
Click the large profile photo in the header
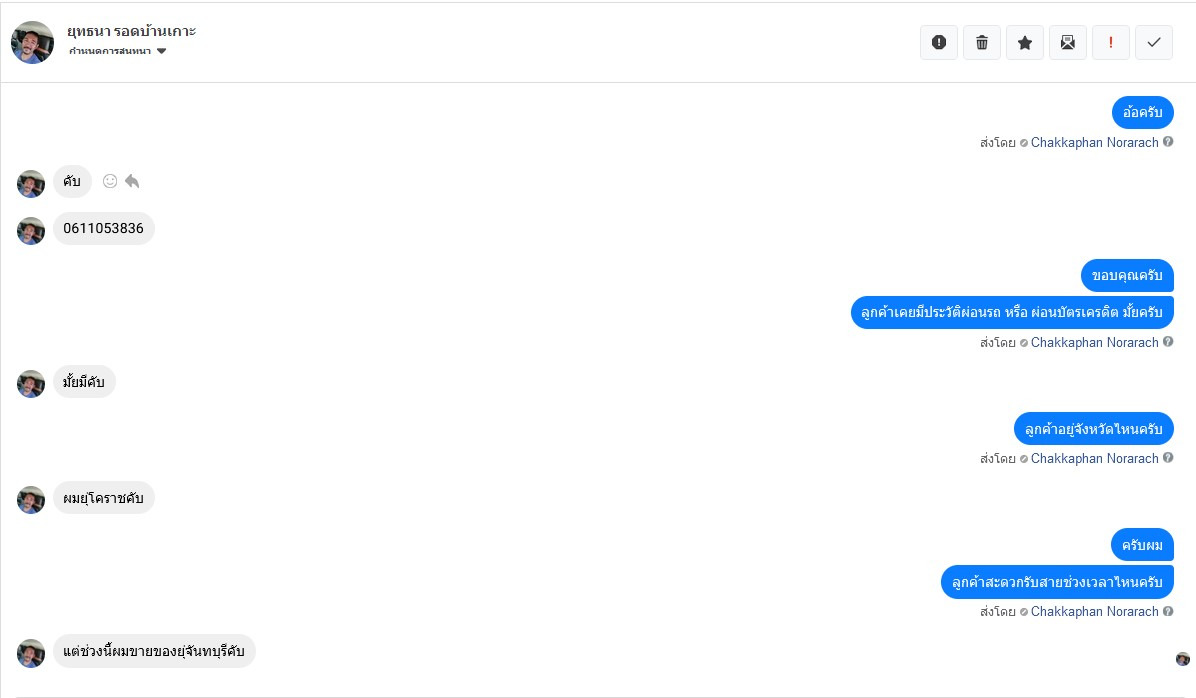pyautogui.click(x=32, y=42)
